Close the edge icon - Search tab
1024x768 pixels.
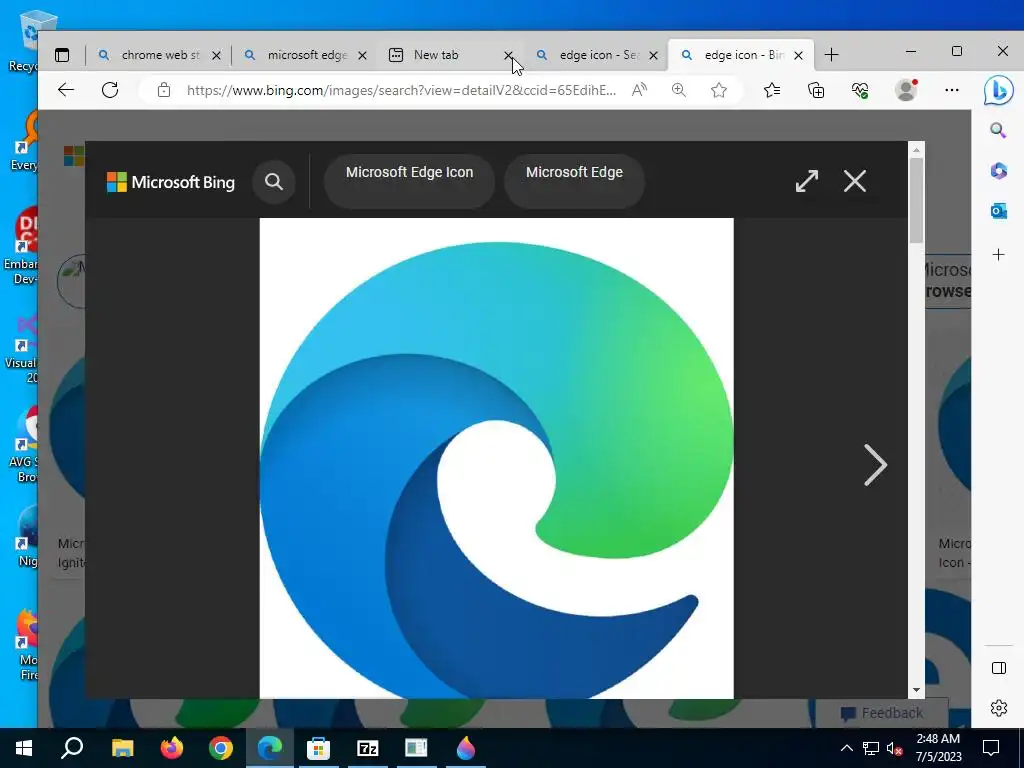(x=653, y=56)
